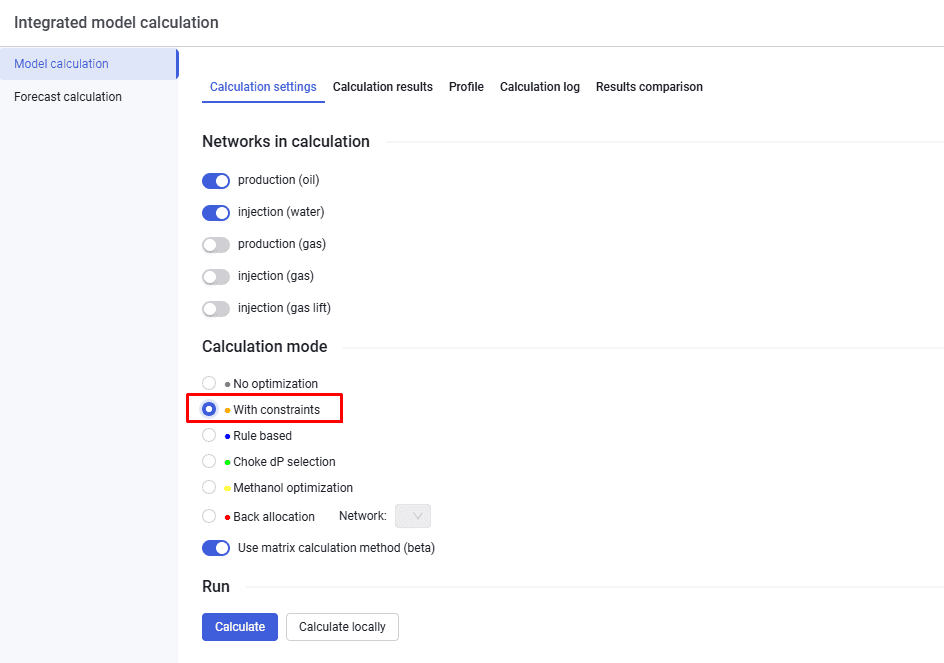944x663 pixels.
Task: Click the Use matrix calculation method (beta) label
Action: click(336, 548)
